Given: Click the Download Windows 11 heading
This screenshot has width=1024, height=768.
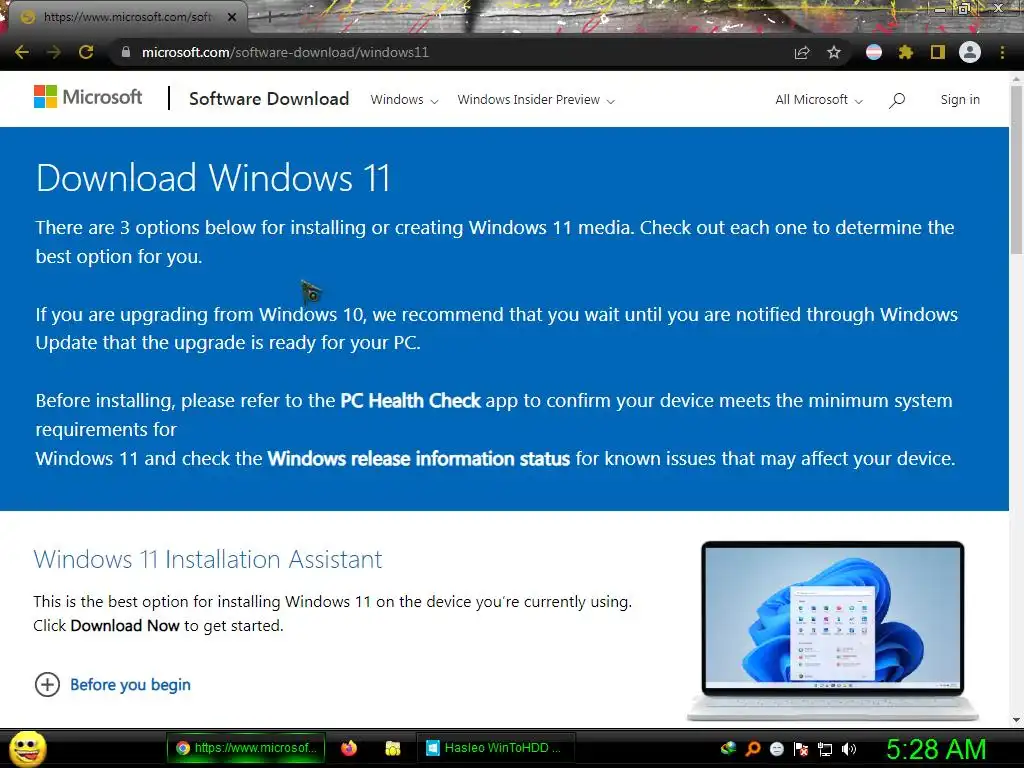Looking at the screenshot, I should point(213,178).
